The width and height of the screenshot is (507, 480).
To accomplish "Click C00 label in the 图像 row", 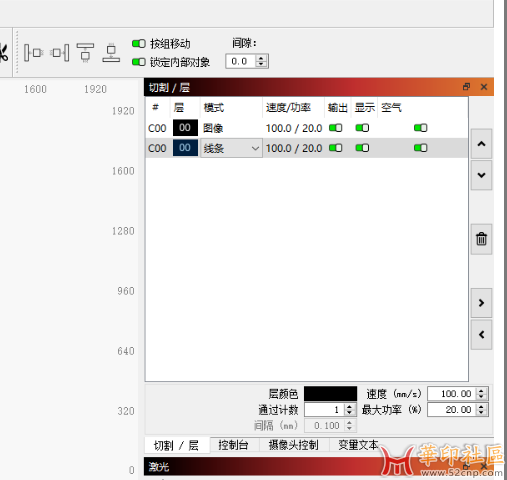I will 157,128.
